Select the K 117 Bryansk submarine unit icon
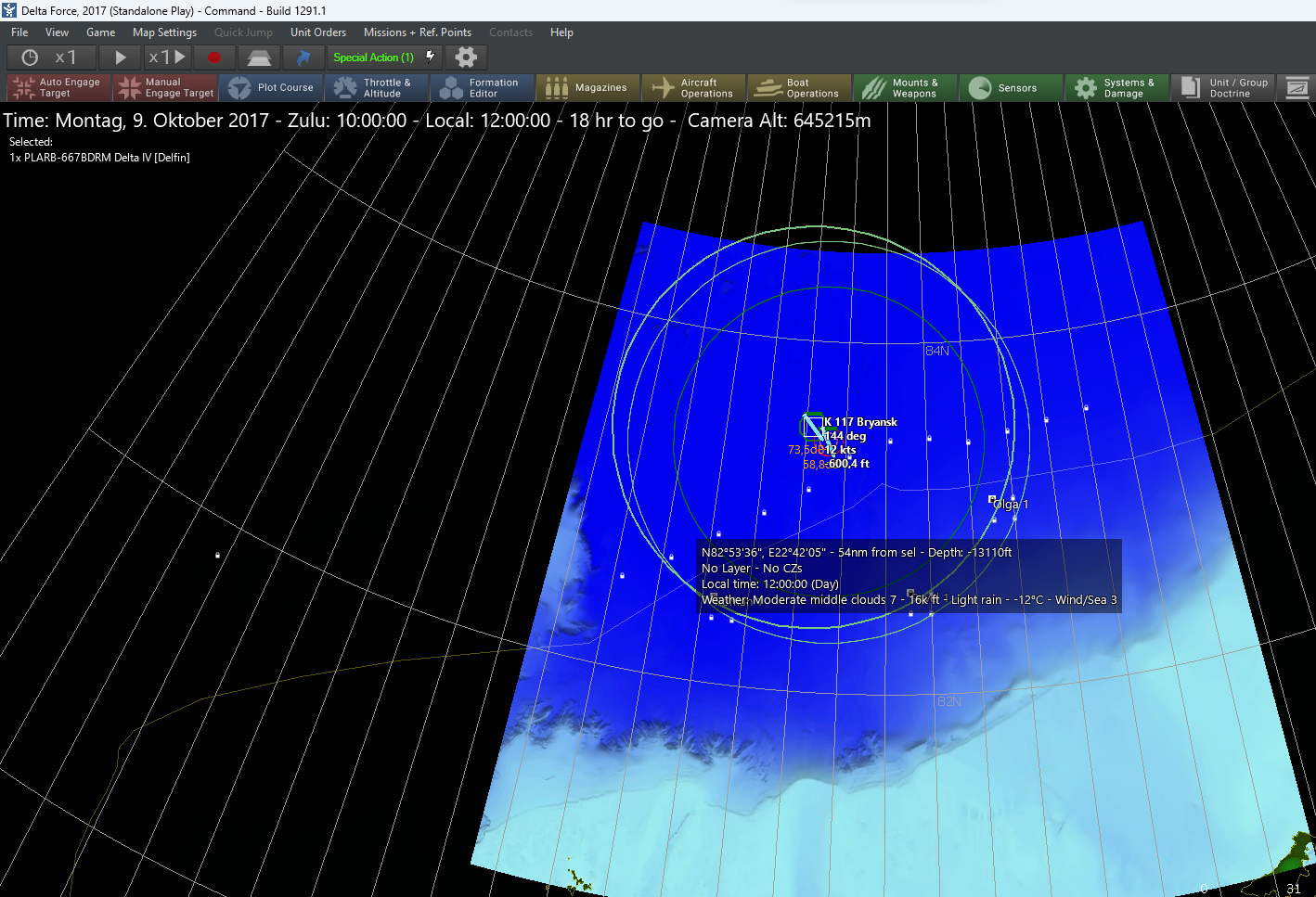Viewport: 1316px width, 897px height. [813, 426]
